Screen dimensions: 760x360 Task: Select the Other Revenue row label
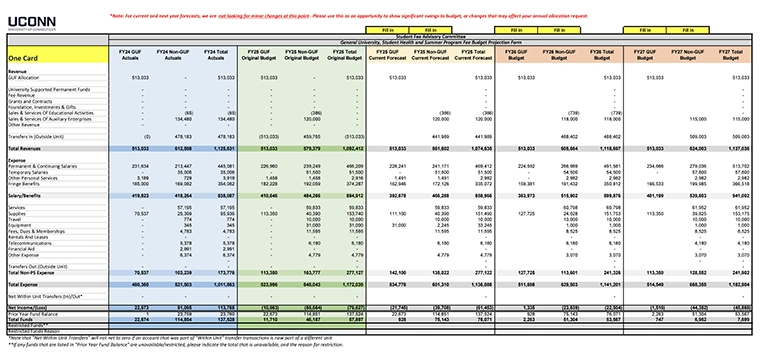coord(23,125)
